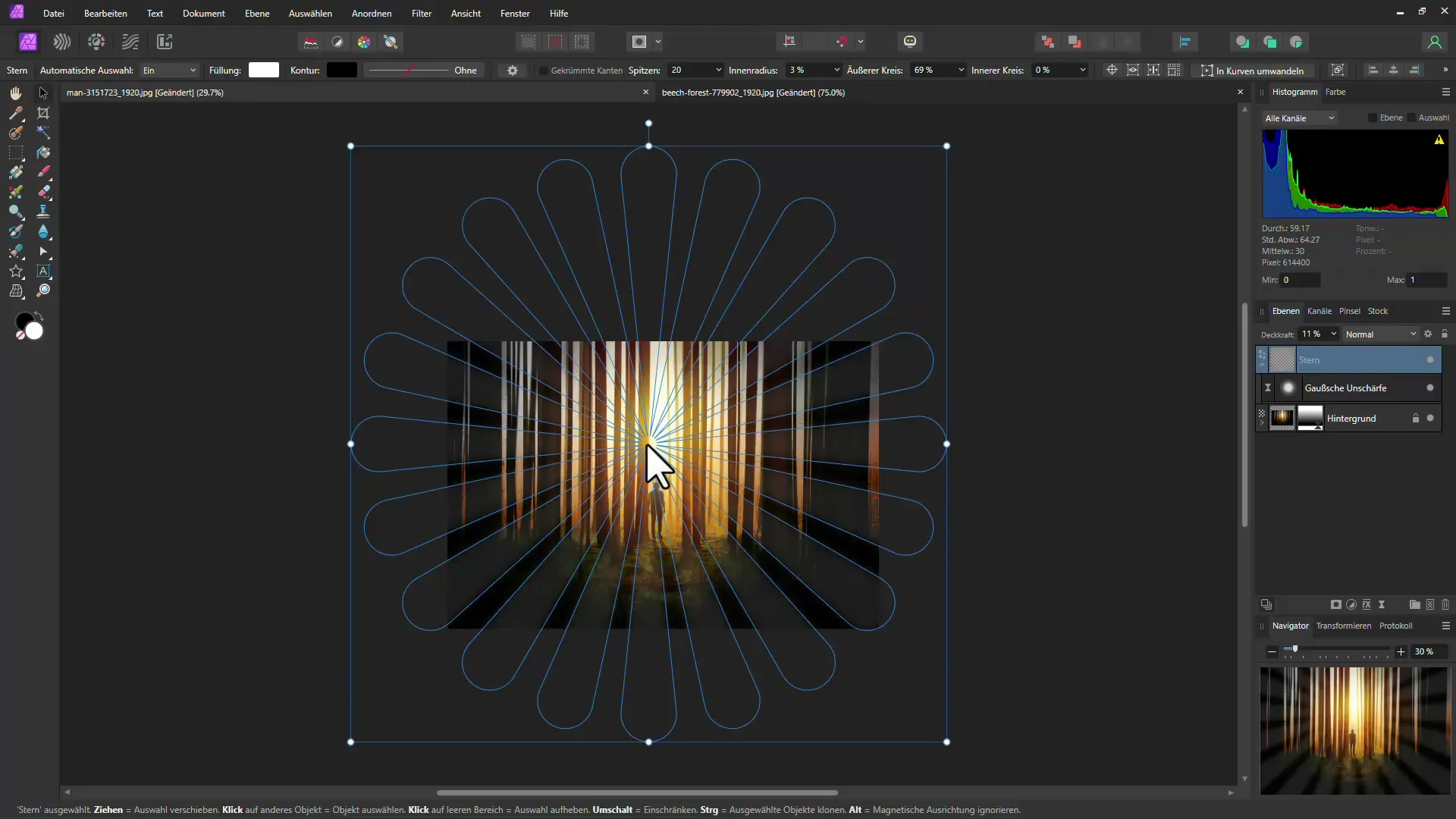This screenshot has width=1456, height=819.
Task: Click the white Füllung color swatch
Action: [264, 71]
